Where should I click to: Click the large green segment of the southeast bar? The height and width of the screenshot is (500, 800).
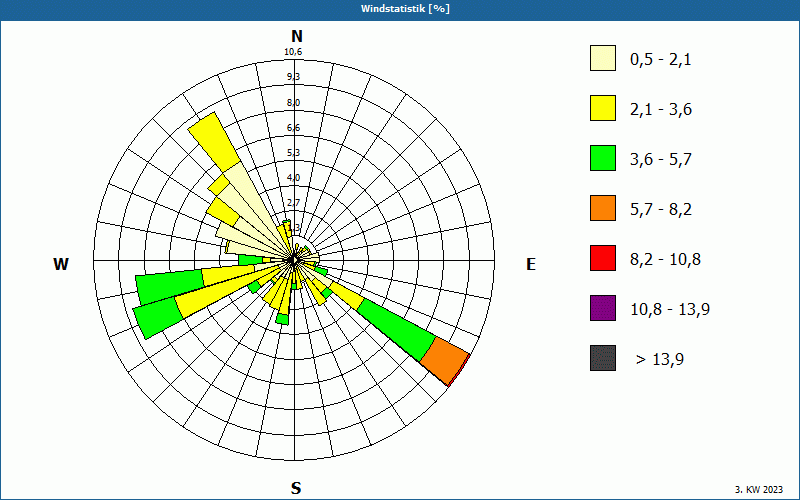(x=397, y=330)
